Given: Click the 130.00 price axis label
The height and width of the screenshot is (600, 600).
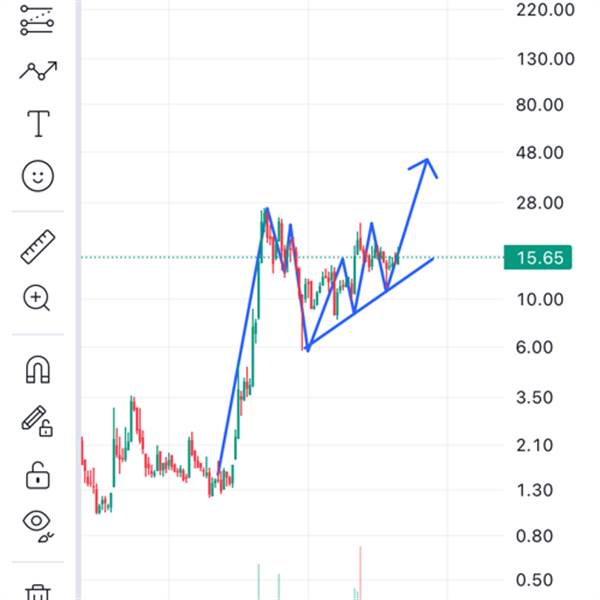Looking at the screenshot, I should pos(545,59).
